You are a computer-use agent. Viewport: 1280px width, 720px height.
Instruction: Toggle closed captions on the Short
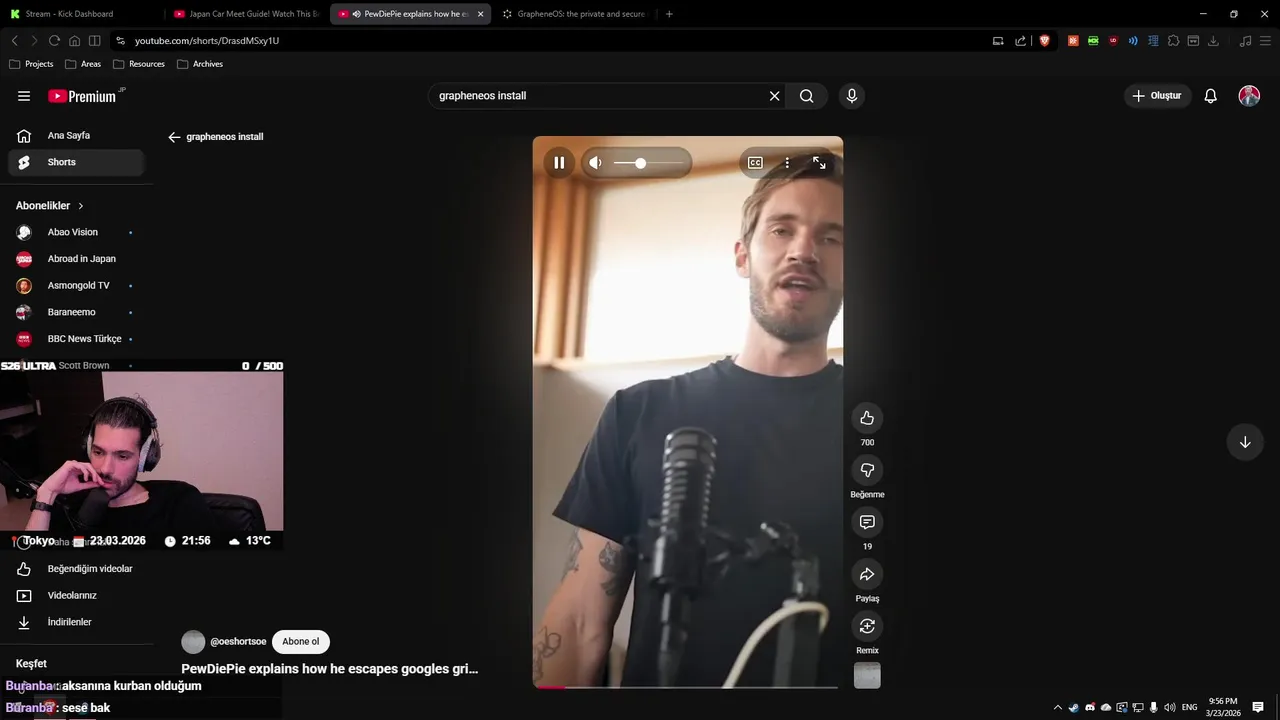[x=755, y=163]
